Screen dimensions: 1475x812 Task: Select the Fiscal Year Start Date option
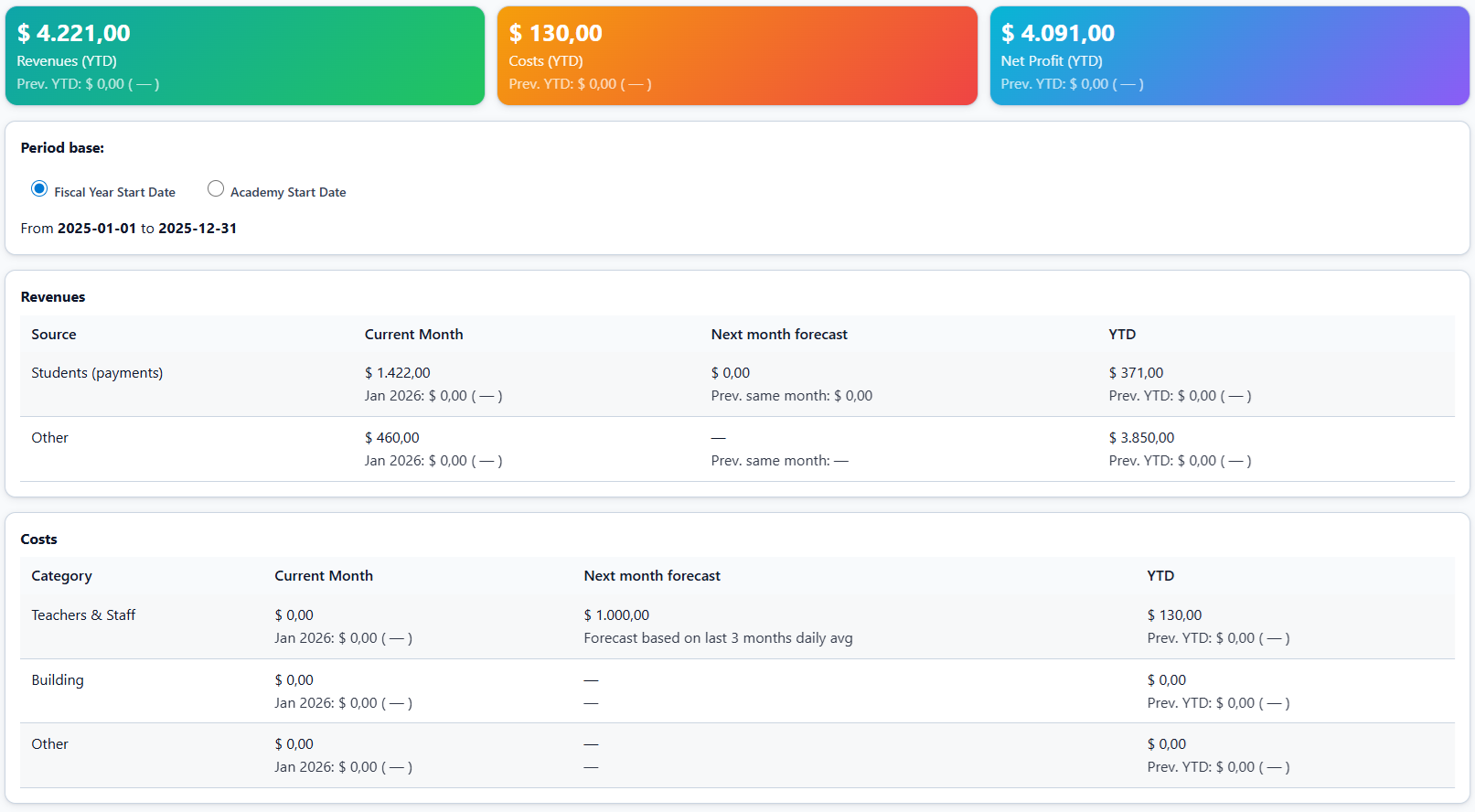pyautogui.click(x=39, y=188)
